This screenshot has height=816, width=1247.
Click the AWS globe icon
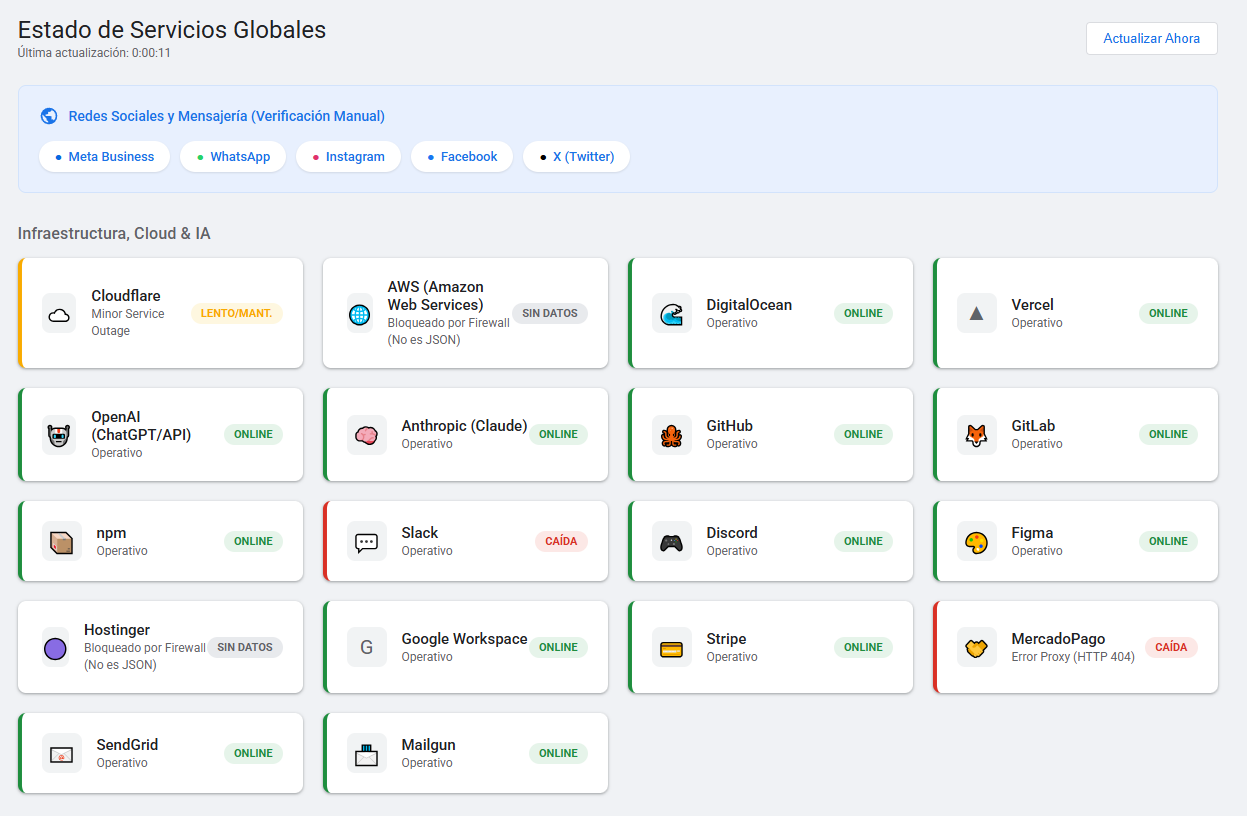pos(360,314)
